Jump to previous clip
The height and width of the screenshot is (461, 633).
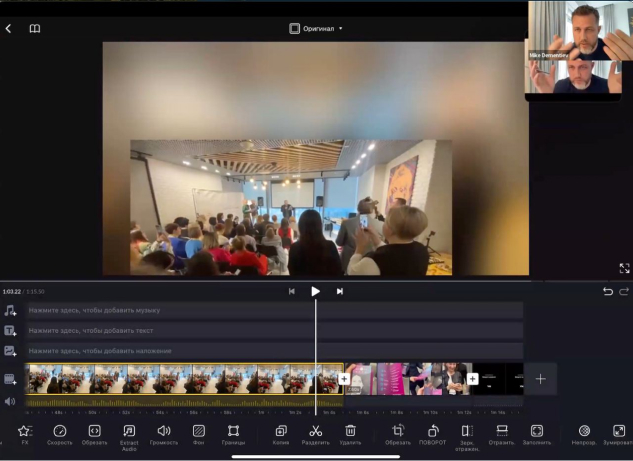pos(291,291)
